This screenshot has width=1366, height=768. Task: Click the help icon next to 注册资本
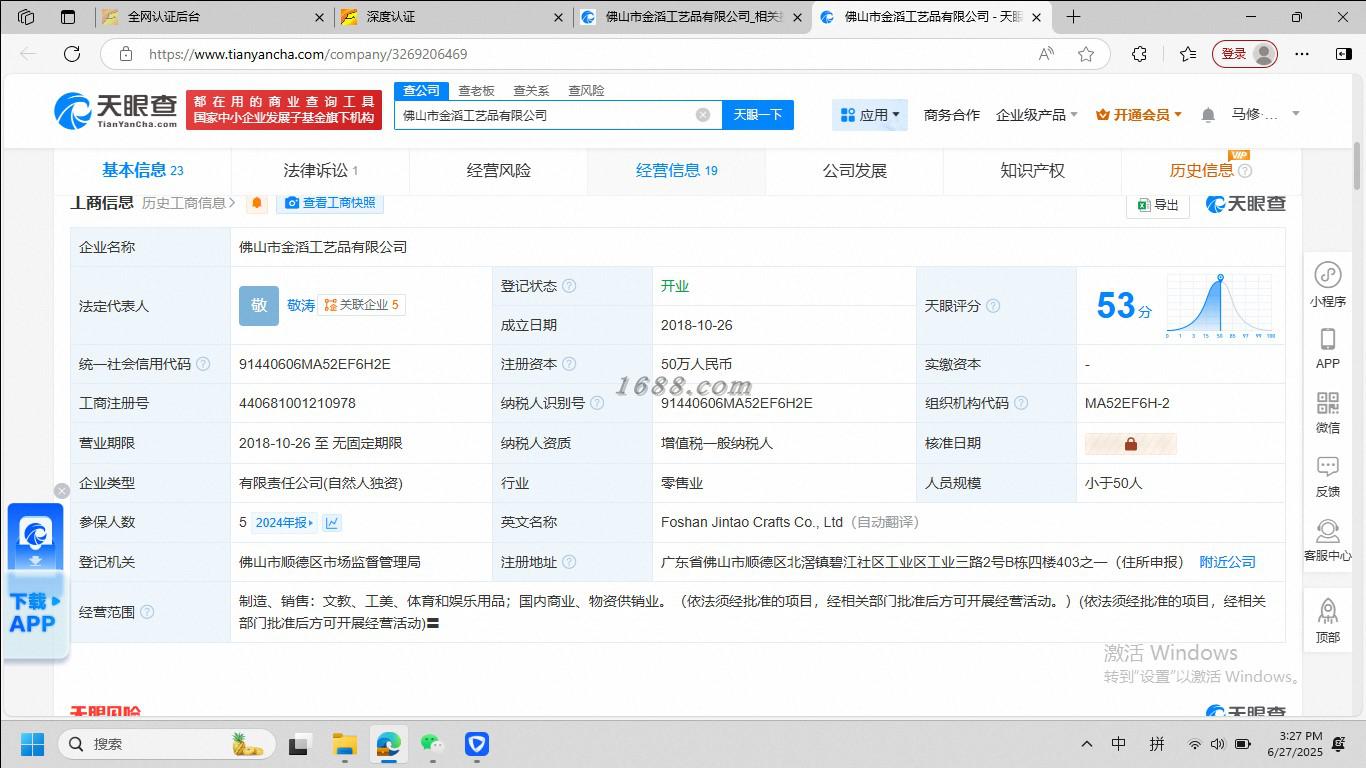(x=569, y=364)
